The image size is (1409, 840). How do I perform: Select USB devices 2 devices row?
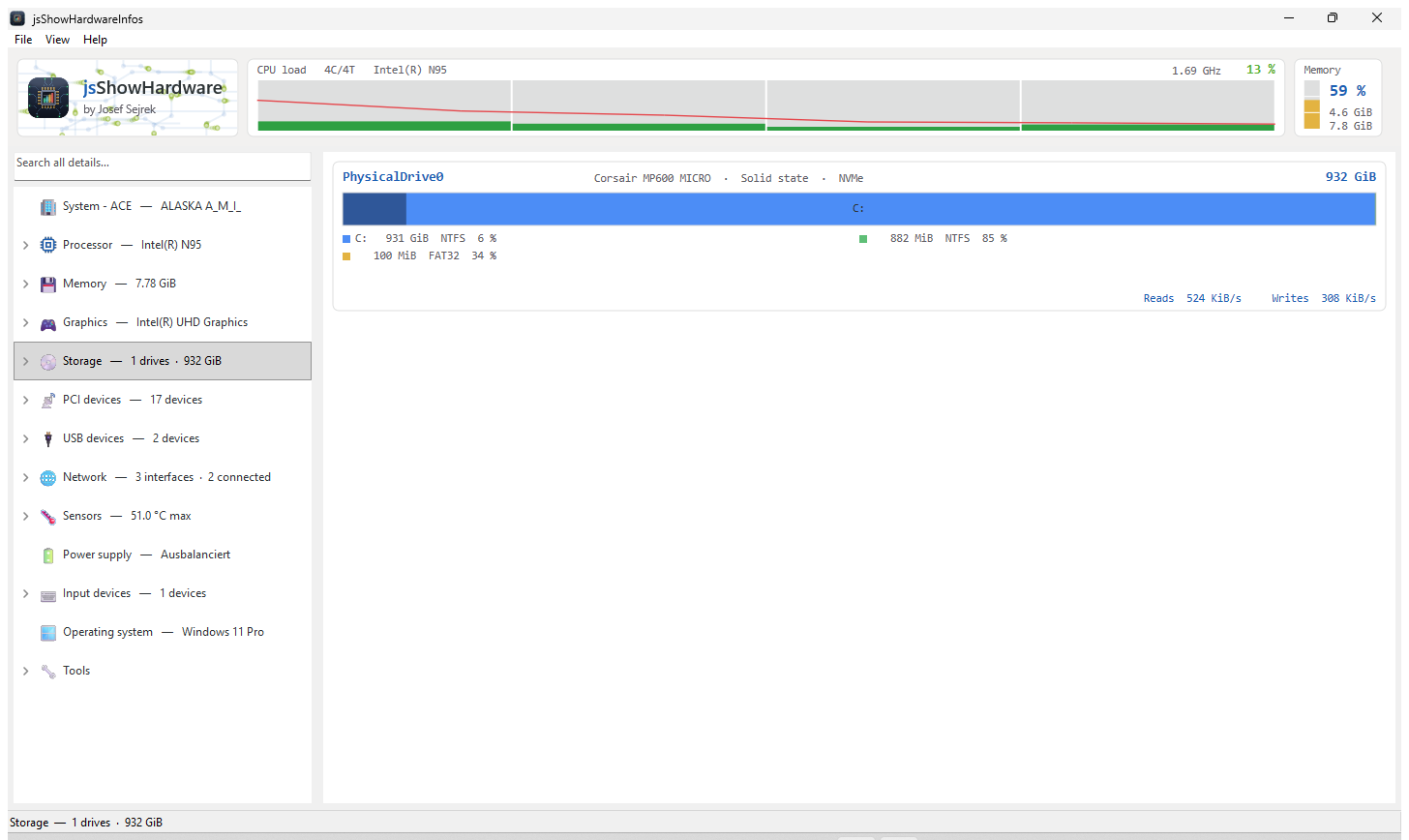pos(163,438)
